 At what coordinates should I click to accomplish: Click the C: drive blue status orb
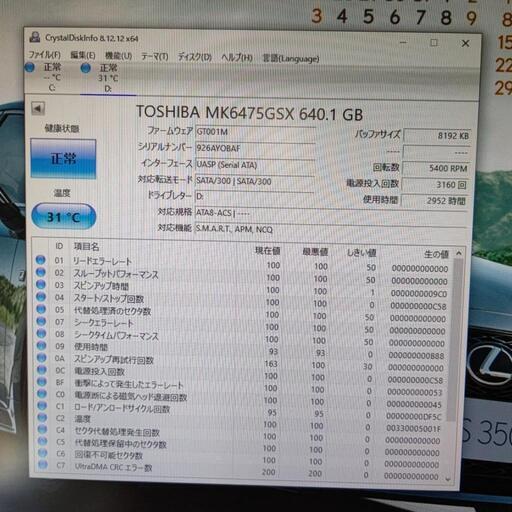click(x=30, y=67)
